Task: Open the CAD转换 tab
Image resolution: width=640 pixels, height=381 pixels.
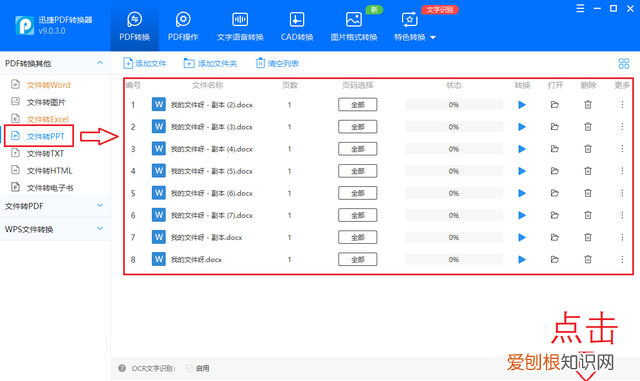Action: click(x=297, y=27)
